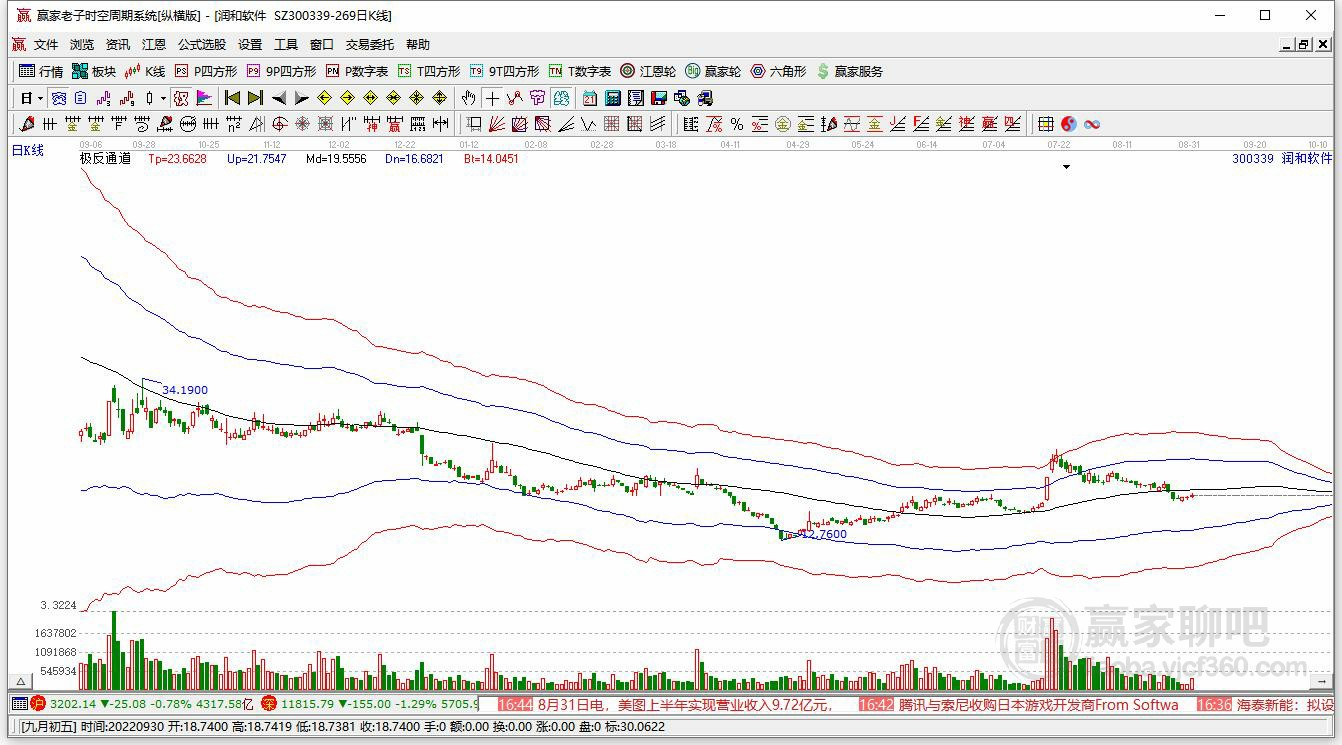Open the 文件 menu
Viewport: 1342px width, 745px height.
46,45
